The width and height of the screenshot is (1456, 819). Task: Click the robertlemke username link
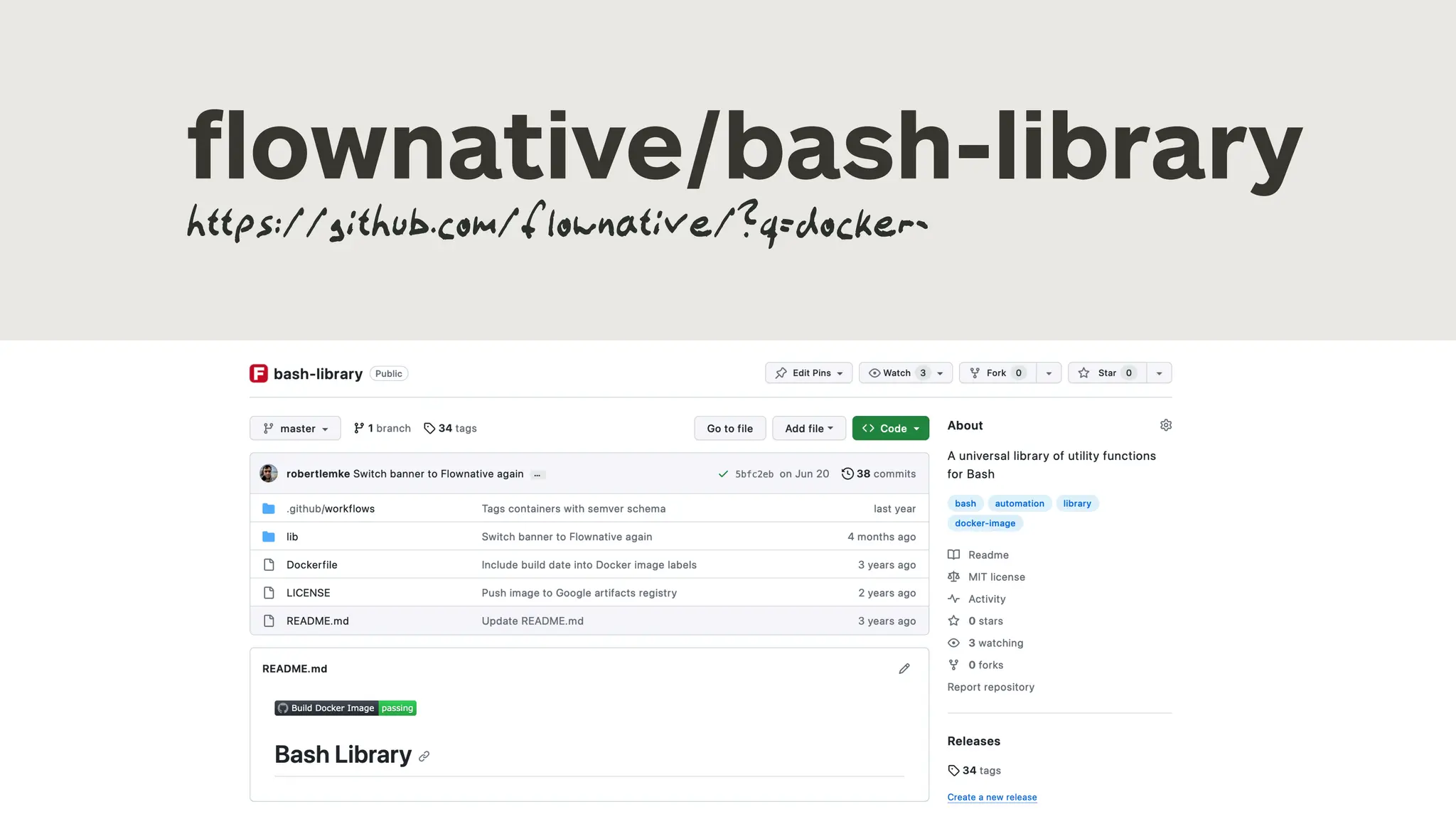[x=318, y=473]
